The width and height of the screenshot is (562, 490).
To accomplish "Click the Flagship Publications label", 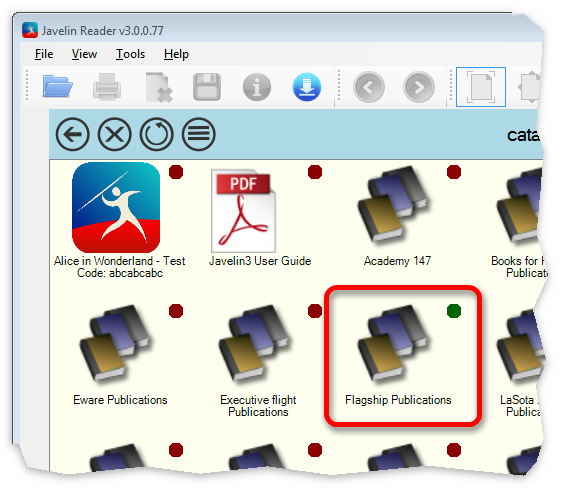I will coord(398,400).
